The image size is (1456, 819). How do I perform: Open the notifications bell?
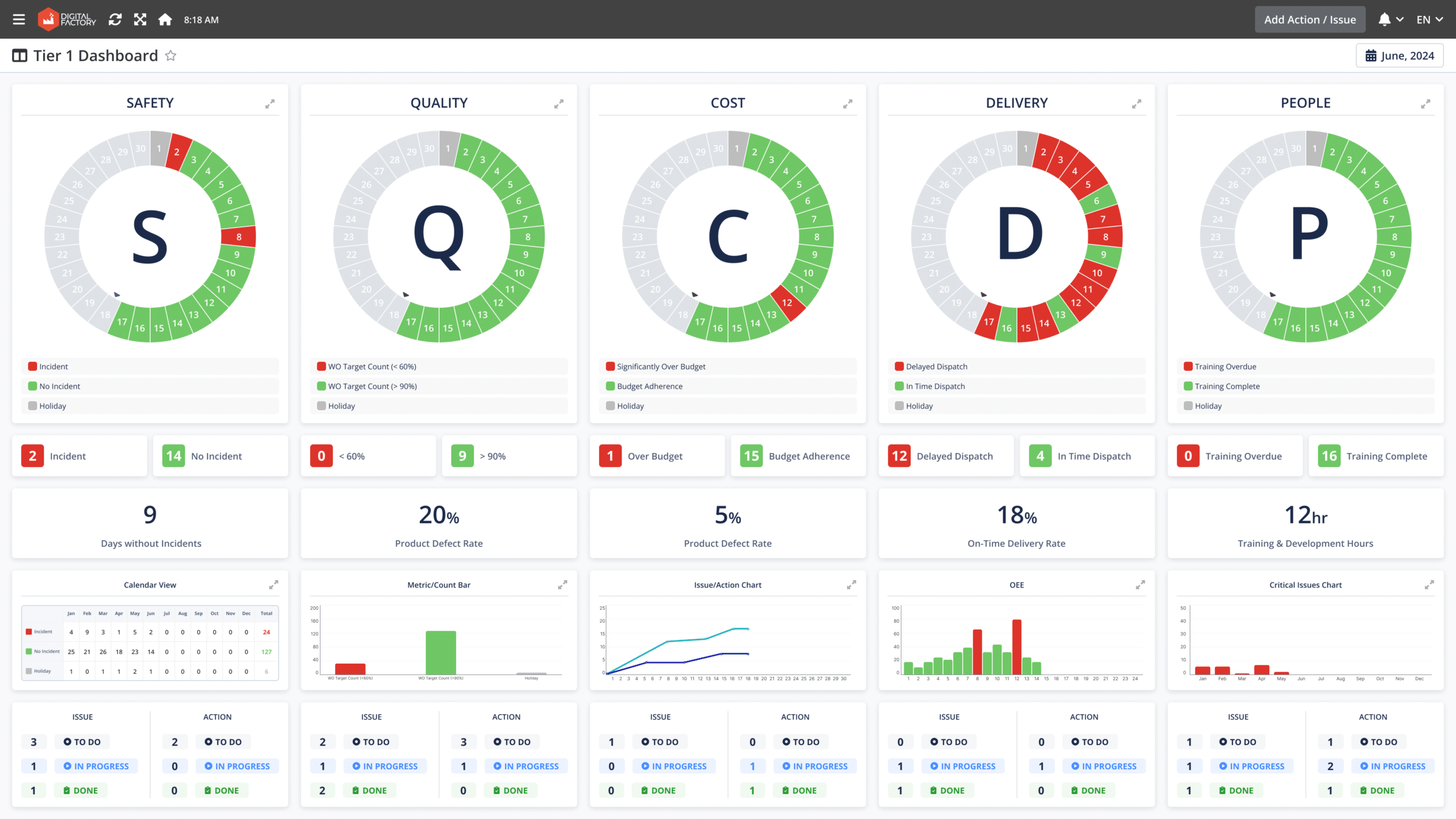pos(1384,19)
